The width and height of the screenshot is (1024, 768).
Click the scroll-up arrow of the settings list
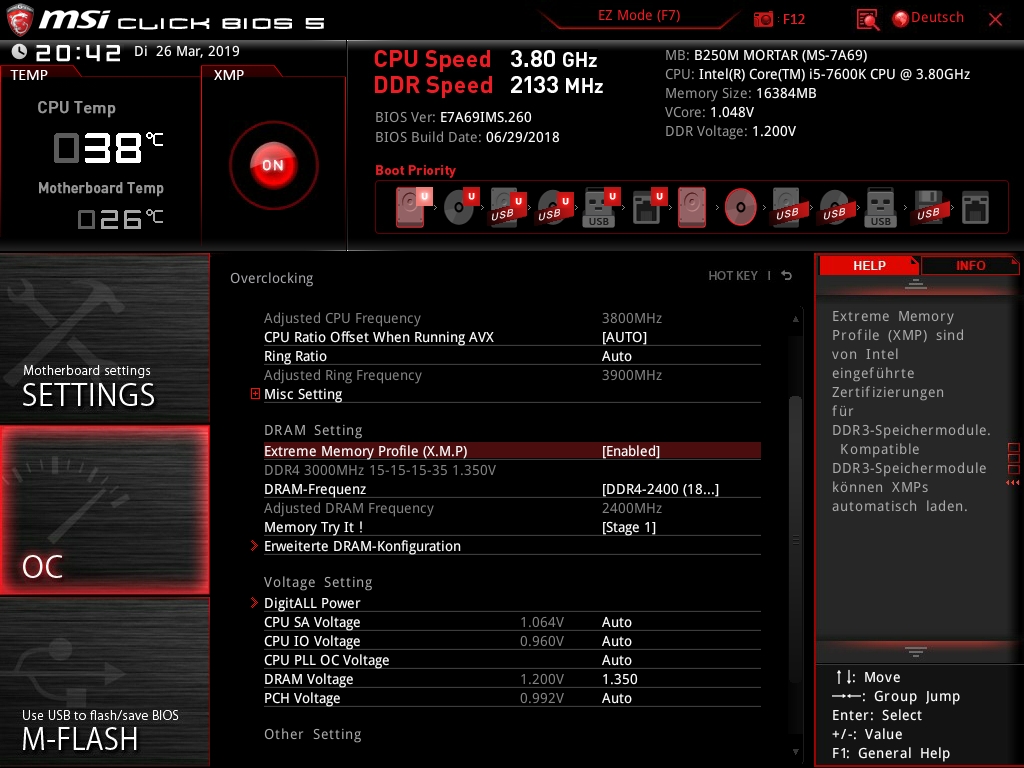pyautogui.click(x=795, y=319)
